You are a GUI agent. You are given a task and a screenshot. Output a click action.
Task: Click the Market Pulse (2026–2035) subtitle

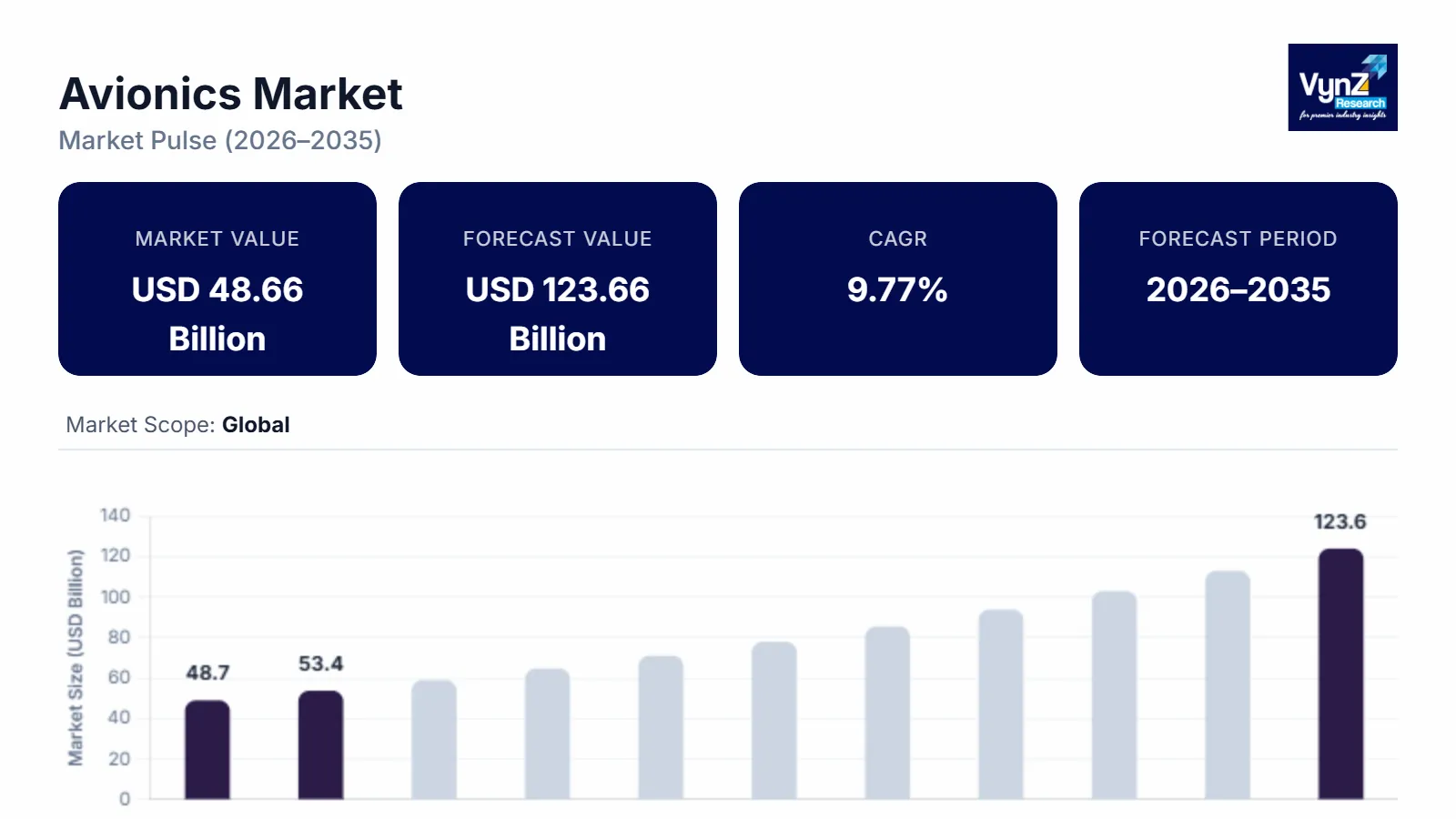point(220,140)
